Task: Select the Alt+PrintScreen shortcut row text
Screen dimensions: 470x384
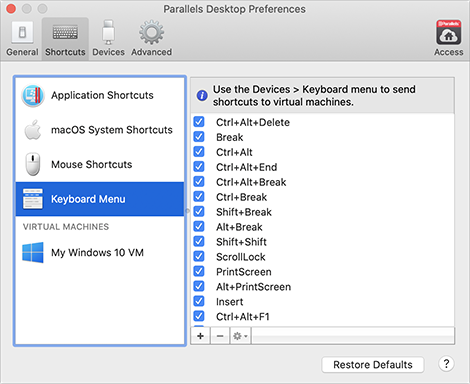Action: coord(253,287)
